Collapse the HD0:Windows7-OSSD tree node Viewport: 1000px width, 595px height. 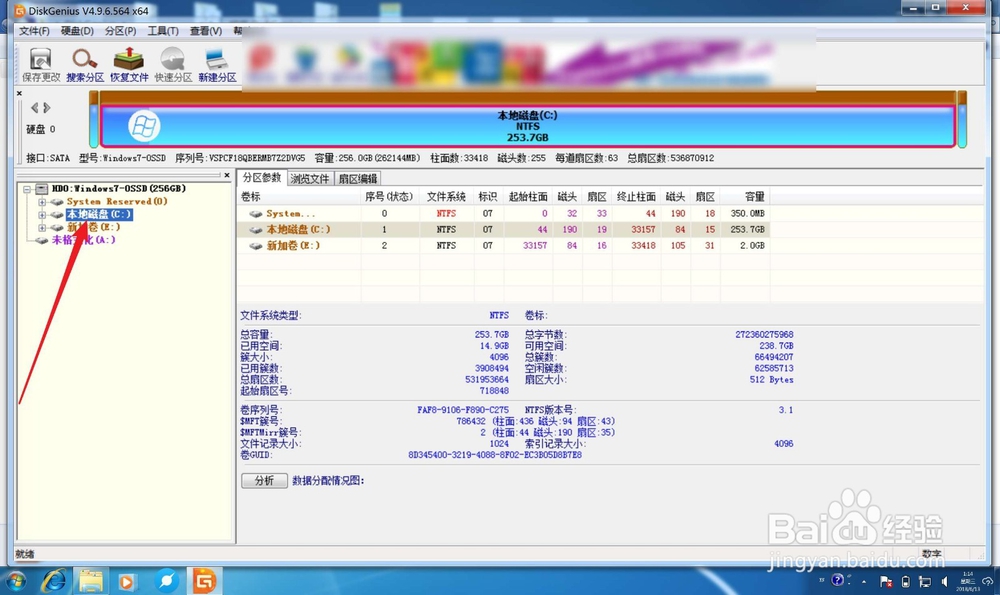27,189
